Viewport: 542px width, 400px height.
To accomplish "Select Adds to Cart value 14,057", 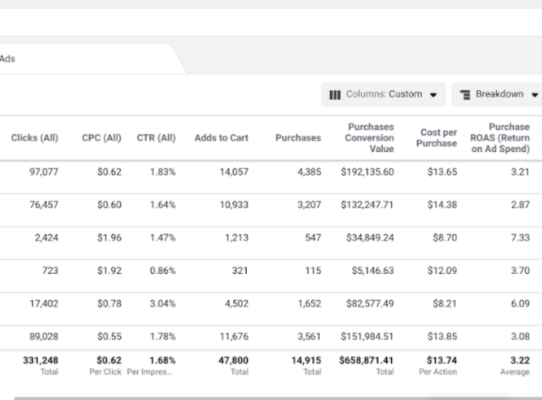I will point(234,172).
